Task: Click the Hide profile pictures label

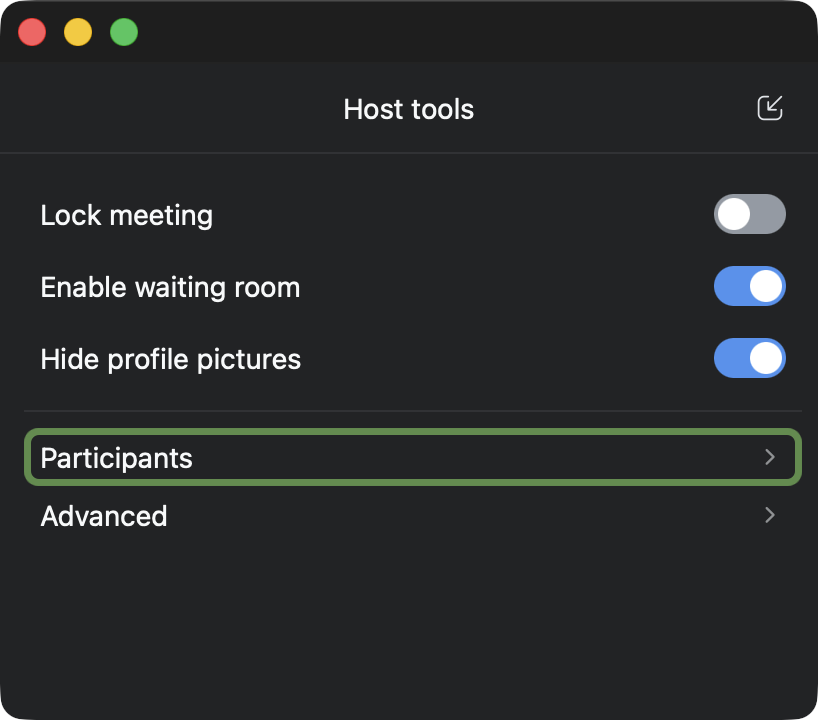Action: pyautogui.click(x=170, y=359)
